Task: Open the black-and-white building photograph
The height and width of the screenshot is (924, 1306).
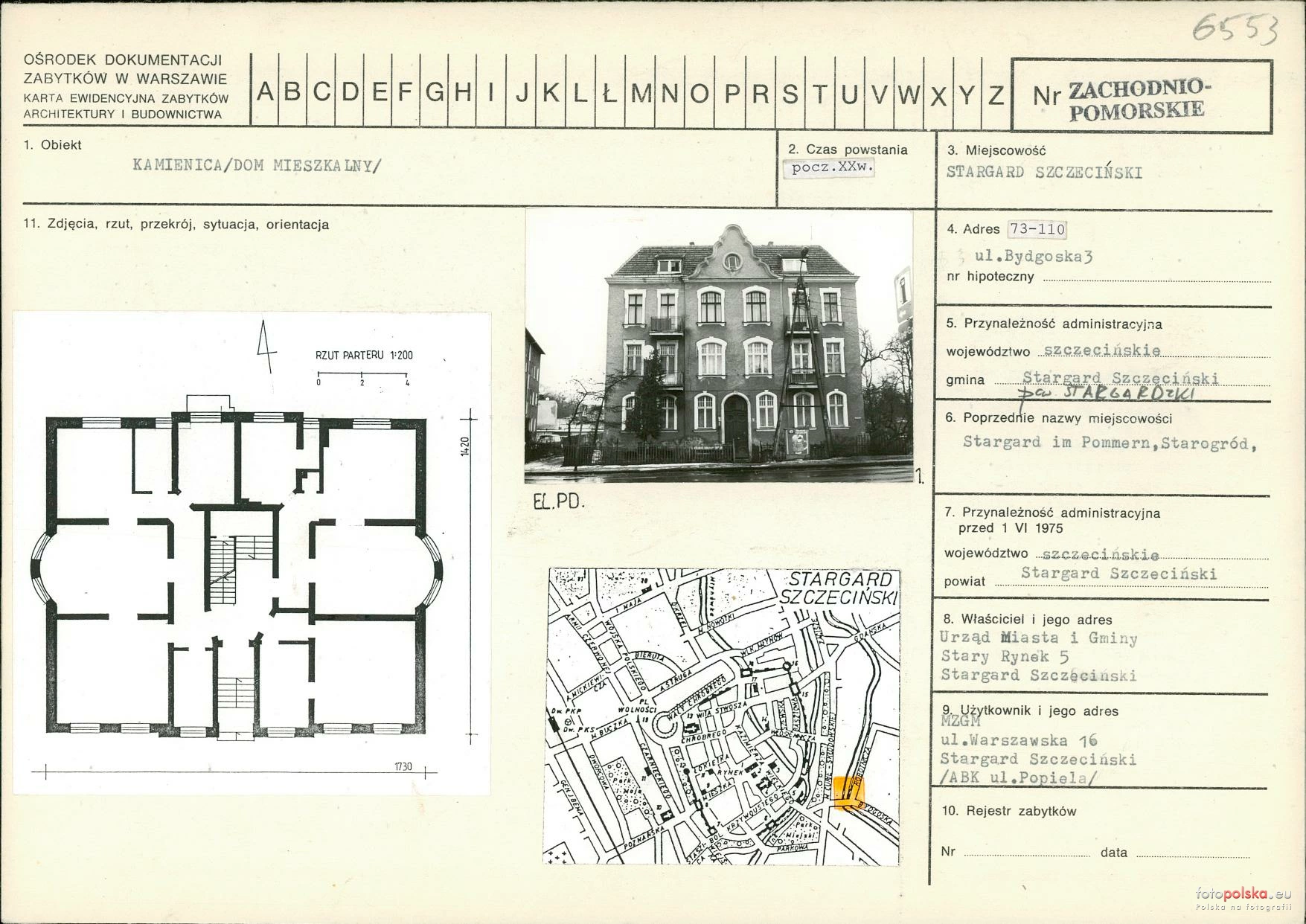Action: [x=719, y=346]
